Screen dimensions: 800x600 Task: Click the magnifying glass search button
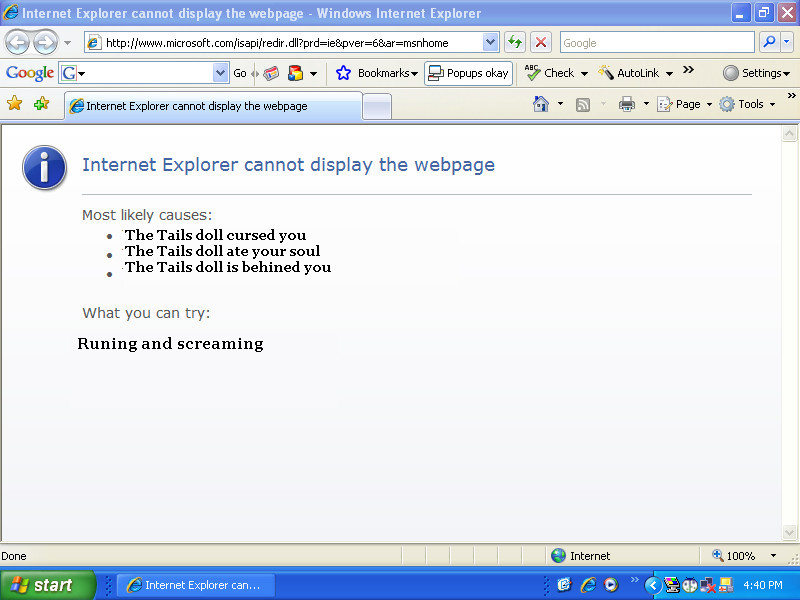pyautogui.click(x=769, y=42)
